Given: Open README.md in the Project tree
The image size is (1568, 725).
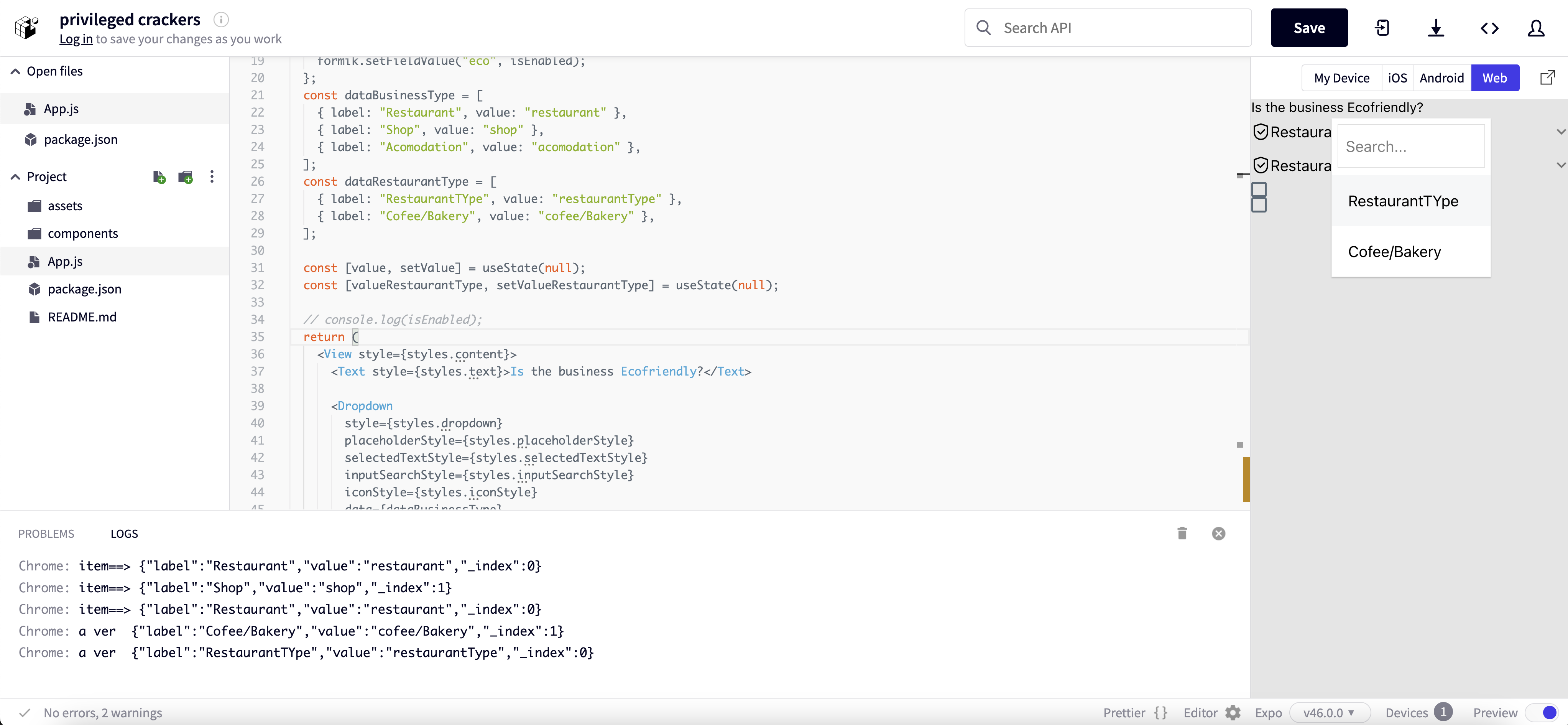Looking at the screenshot, I should (82, 317).
